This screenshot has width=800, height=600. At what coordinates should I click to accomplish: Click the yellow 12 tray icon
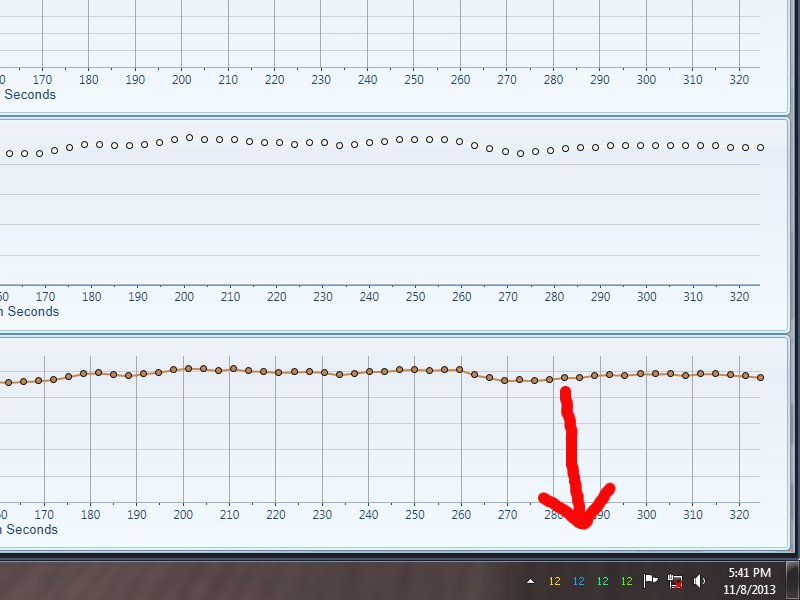[x=554, y=581]
